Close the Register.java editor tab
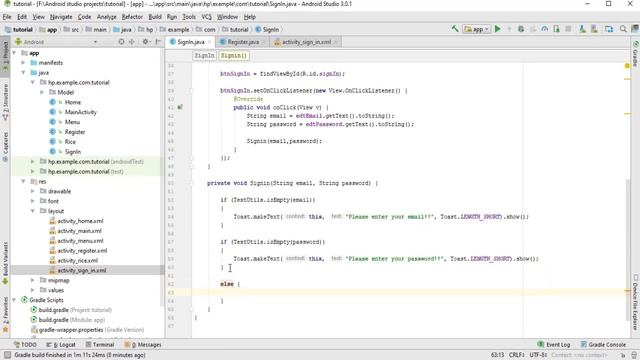 tap(263, 42)
